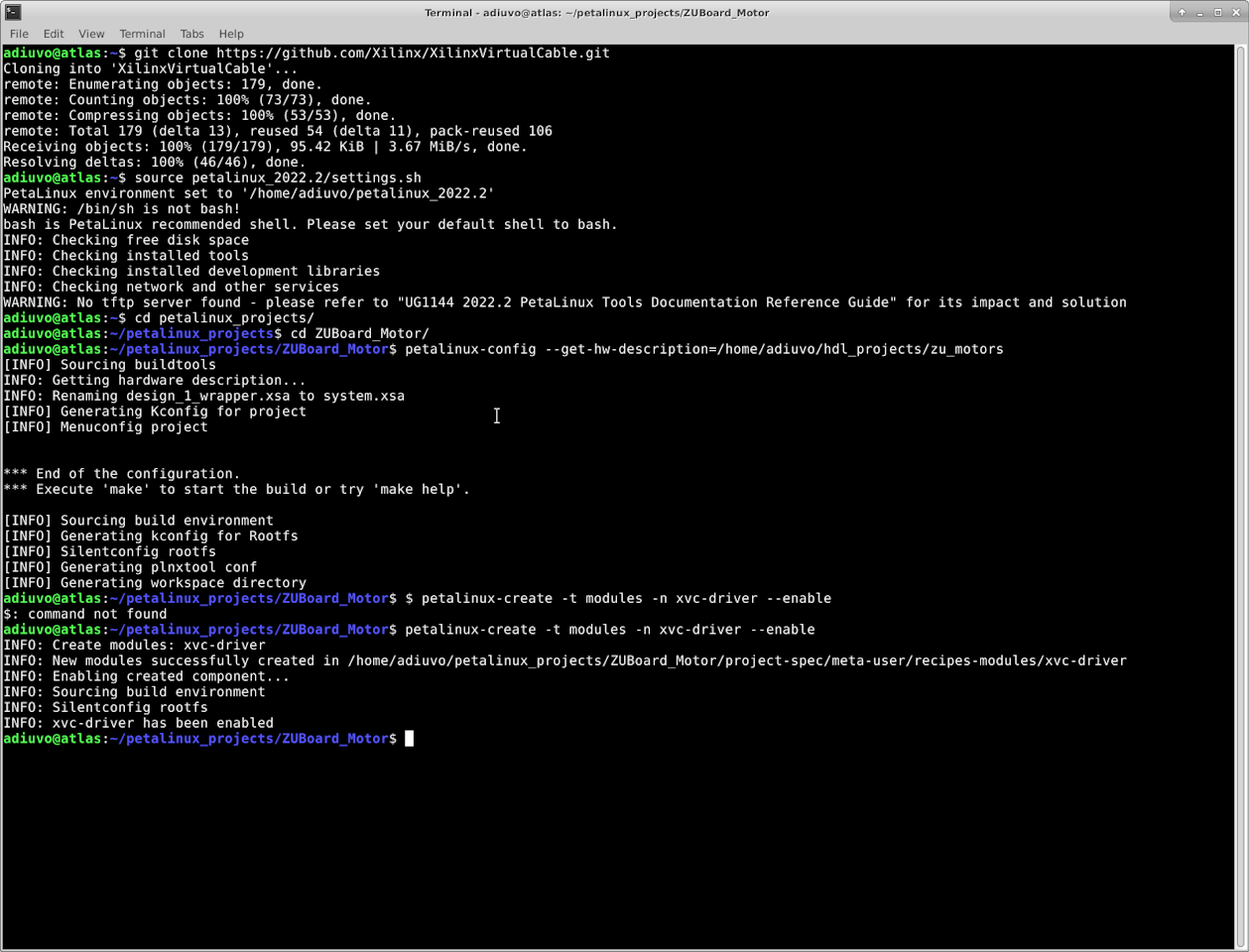Minimize the Terminal window
This screenshot has width=1249, height=952.
[1199, 12]
